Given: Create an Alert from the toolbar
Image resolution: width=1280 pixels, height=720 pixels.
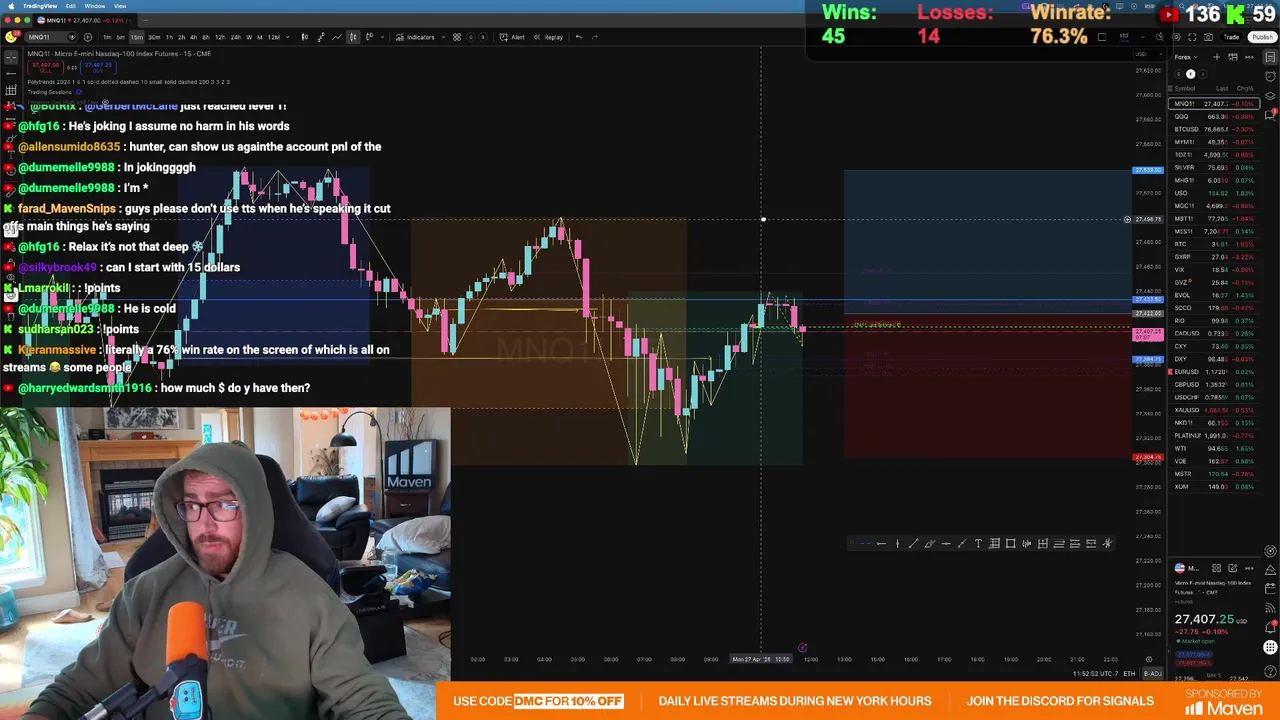Looking at the screenshot, I should click(512, 37).
